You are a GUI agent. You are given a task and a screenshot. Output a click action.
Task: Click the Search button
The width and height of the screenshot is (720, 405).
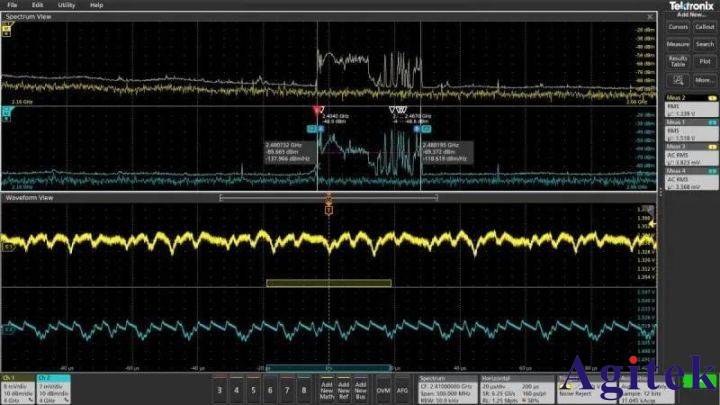pyautogui.click(x=705, y=44)
